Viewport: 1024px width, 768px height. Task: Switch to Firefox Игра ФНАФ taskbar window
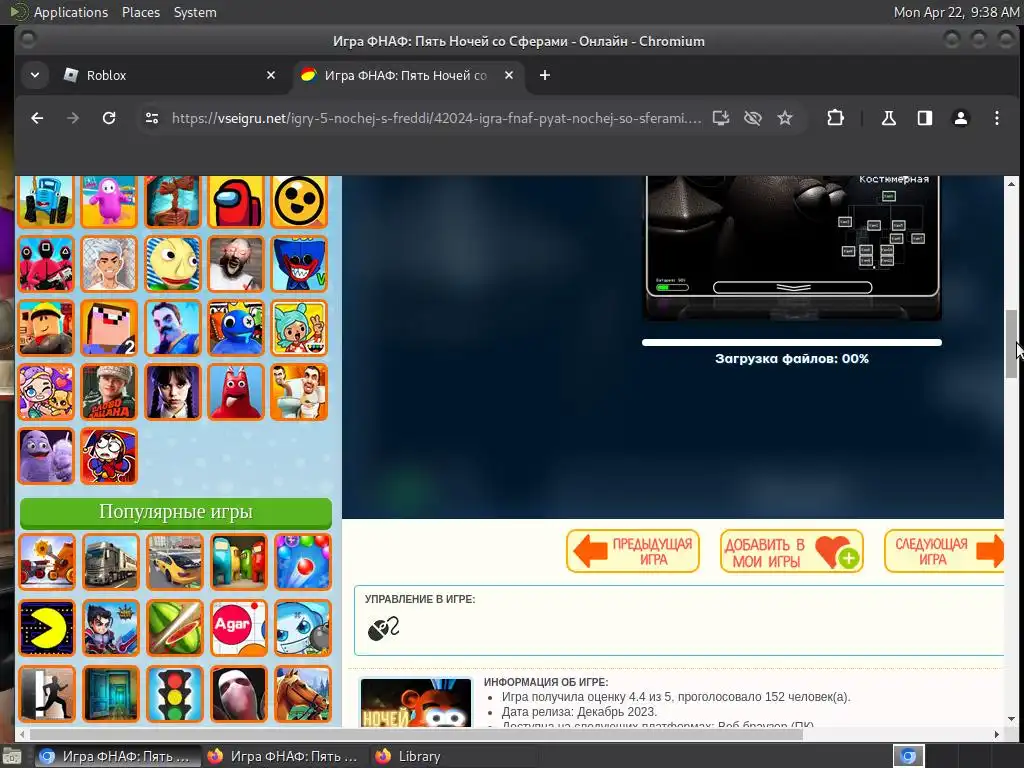tap(285, 756)
